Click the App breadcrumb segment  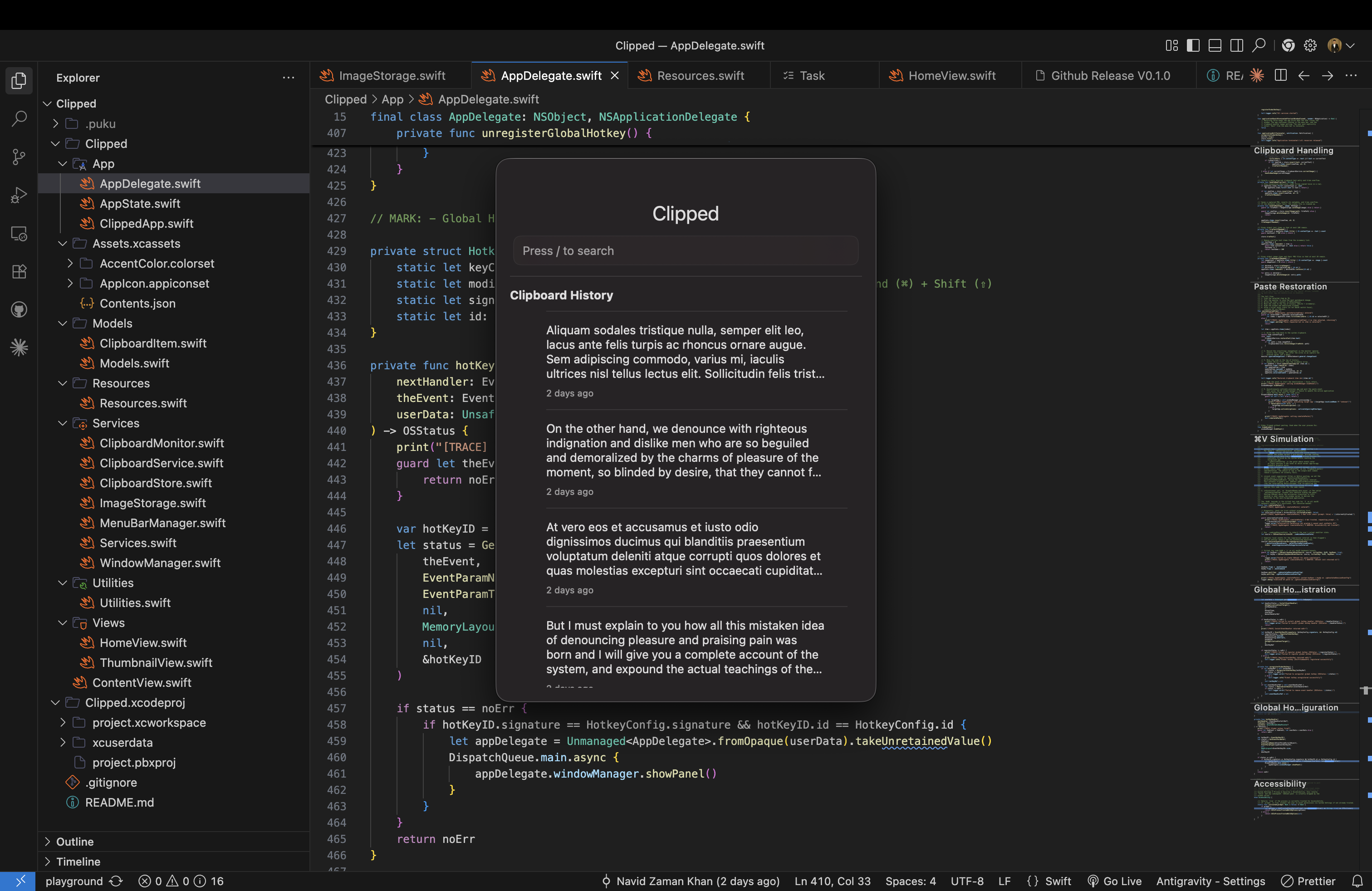tap(392, 99)
